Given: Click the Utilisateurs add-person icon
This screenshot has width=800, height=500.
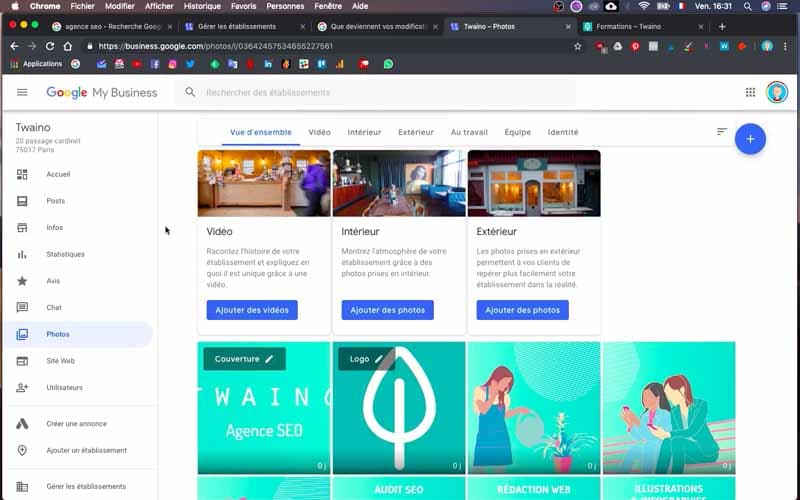Looking at the screenshot, I should 22,387.
